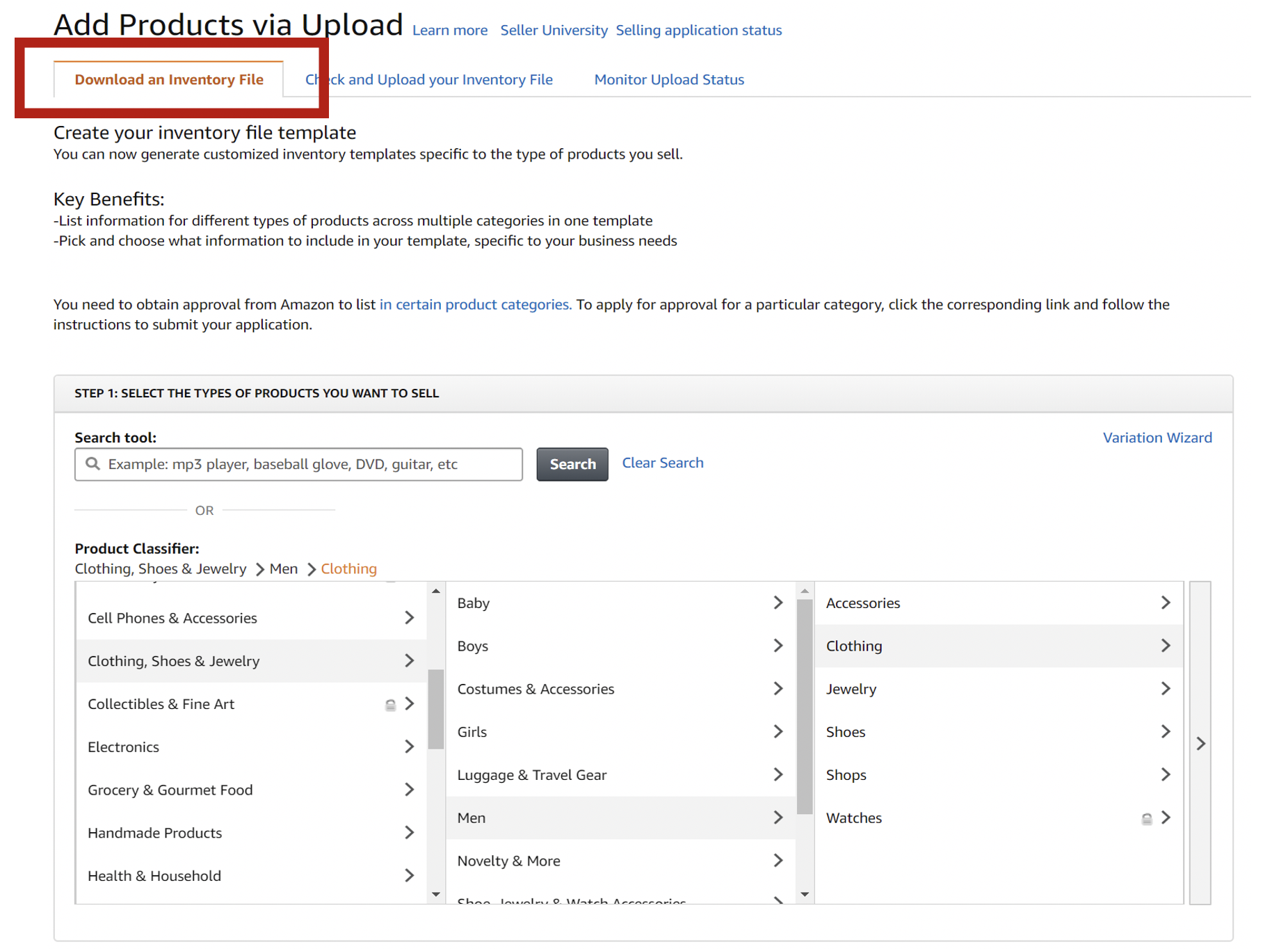Click chevron next to Jewelry
Viewport: 1288px width, 949px height.
(1166, 689)
